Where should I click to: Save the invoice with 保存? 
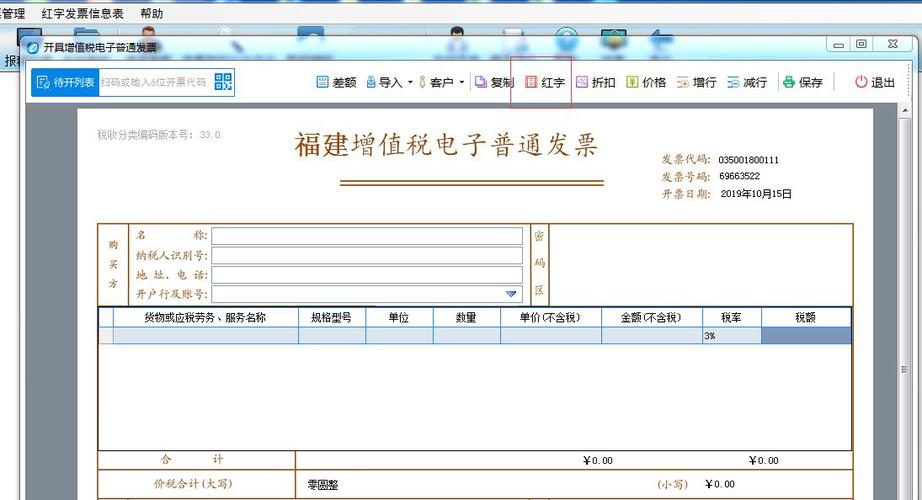pyautogui.click(x=803, y=82)
